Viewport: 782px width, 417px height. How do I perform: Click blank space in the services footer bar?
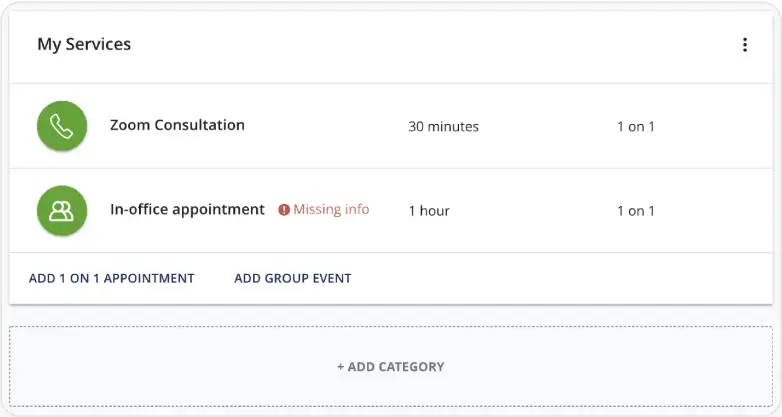pos(549,278)
